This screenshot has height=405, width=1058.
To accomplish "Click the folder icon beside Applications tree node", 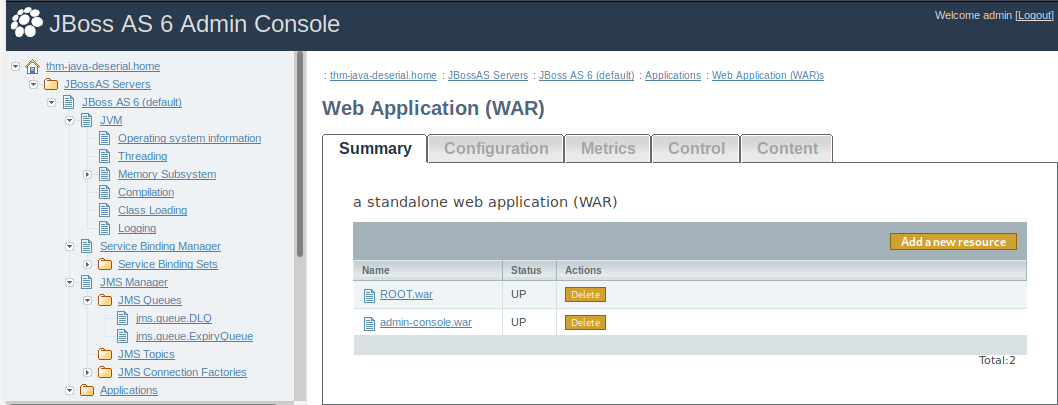I will pyautogui.click(x=86, y=390).
